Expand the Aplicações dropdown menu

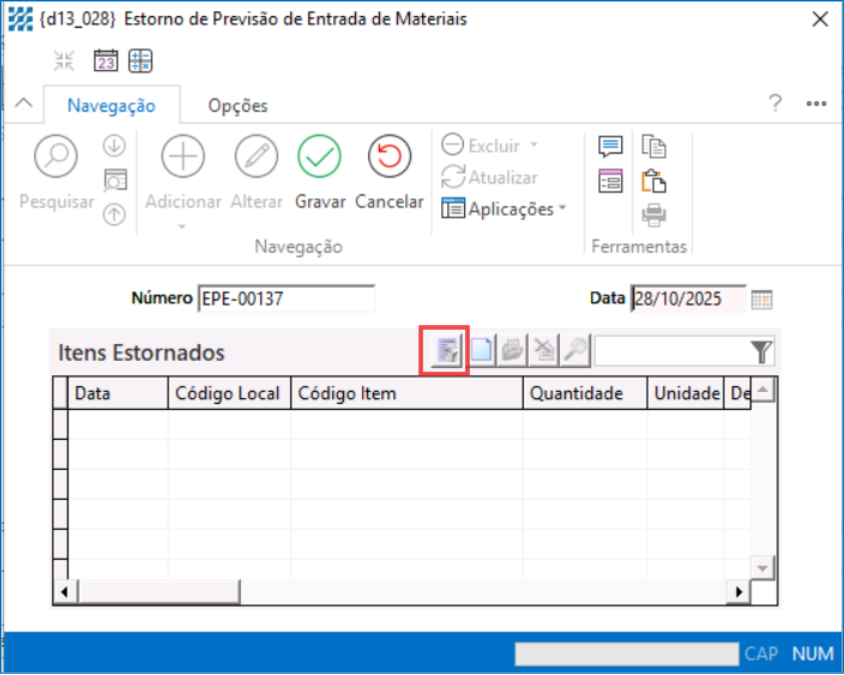tap(505, 209)
